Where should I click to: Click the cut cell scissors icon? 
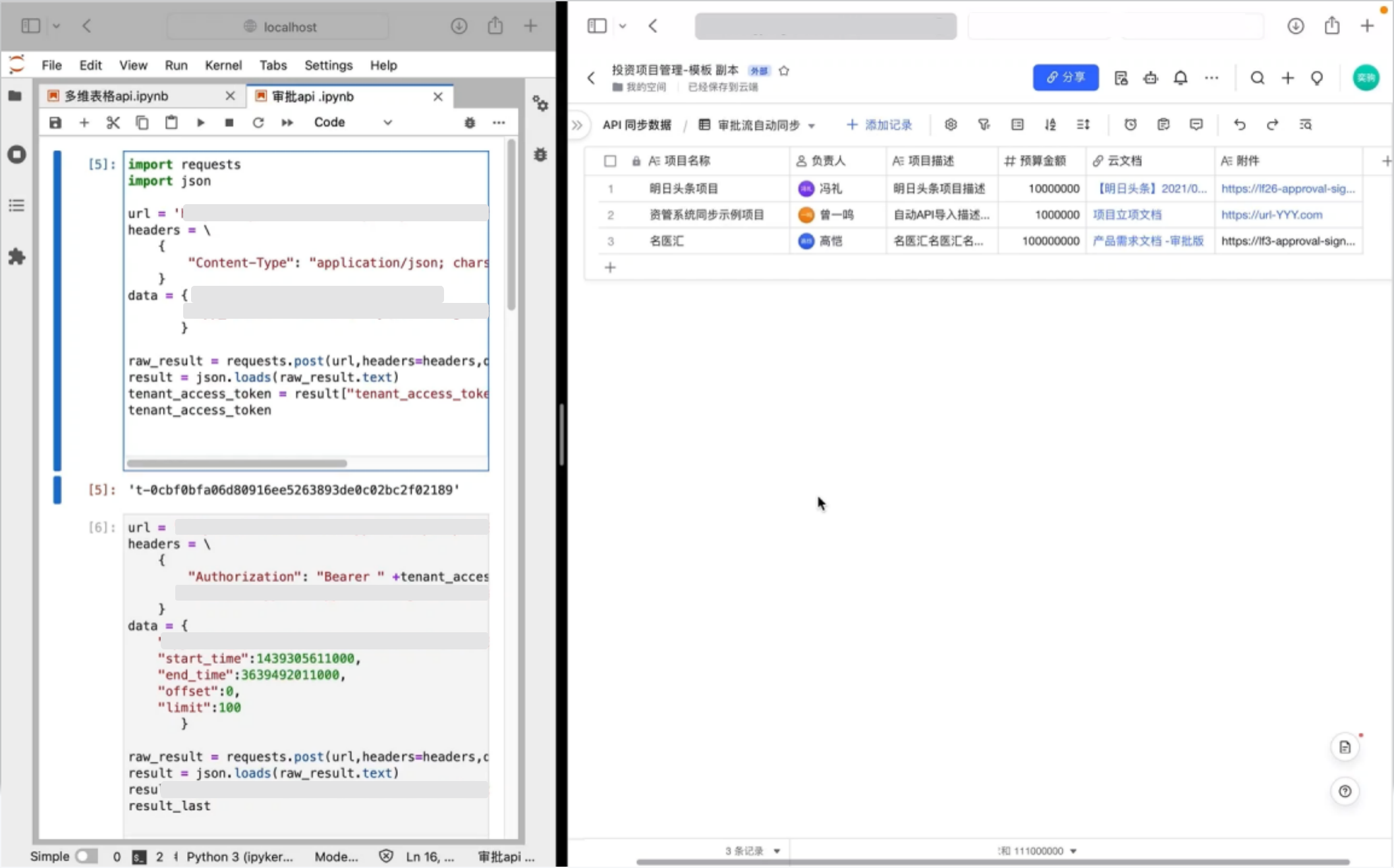113,122
